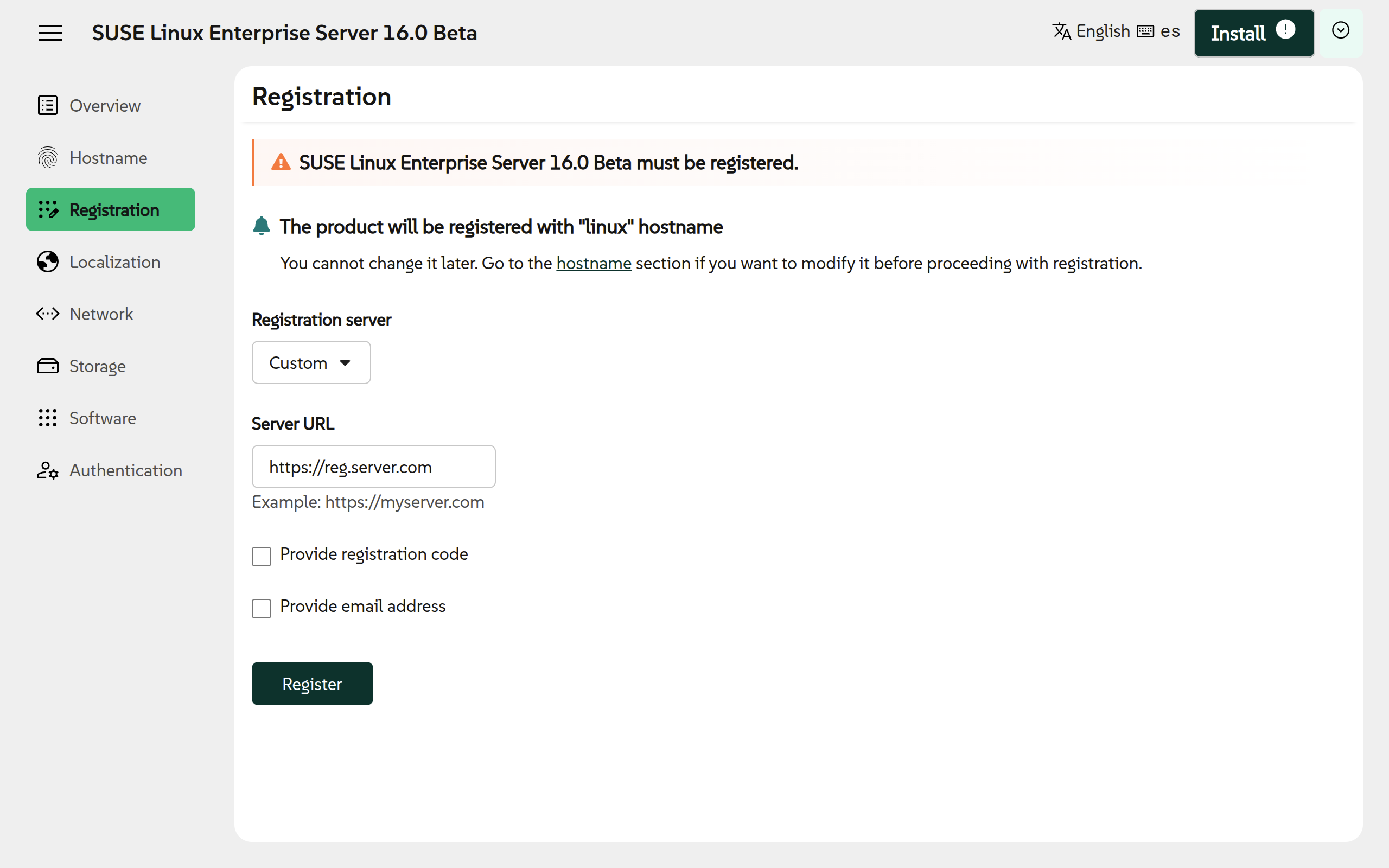Viewport: 1389px width, 868px height.
Task: Click the SUSE Linux Enterprise Server title
Action: [284, 33]
